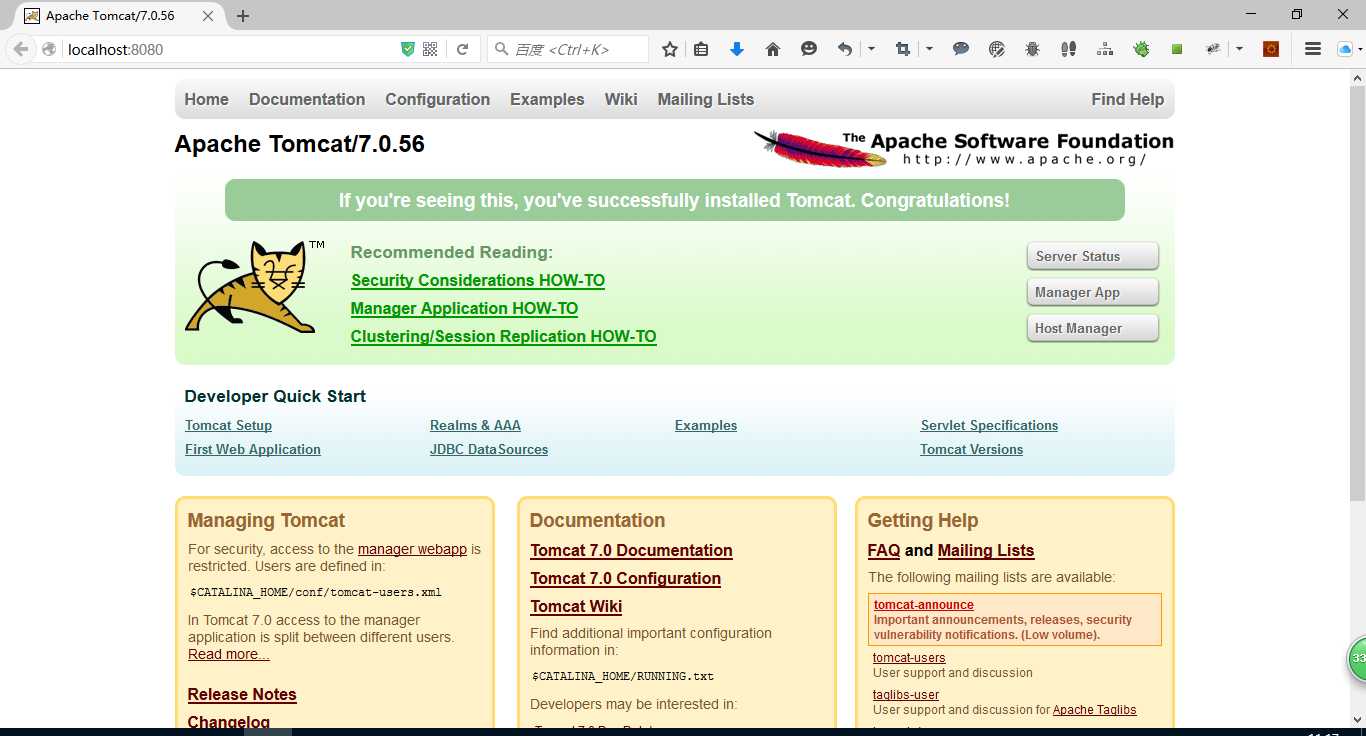Click the ant insect toolbar icon
This screenshot has height=736, width=1366.
pos(1213,49)
